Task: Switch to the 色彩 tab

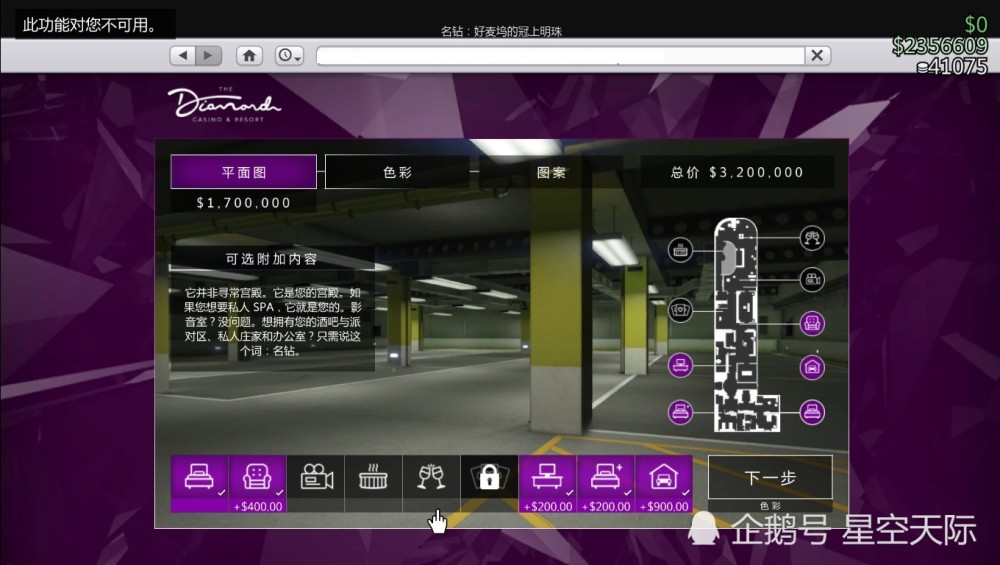Action: tap(397, 172)
